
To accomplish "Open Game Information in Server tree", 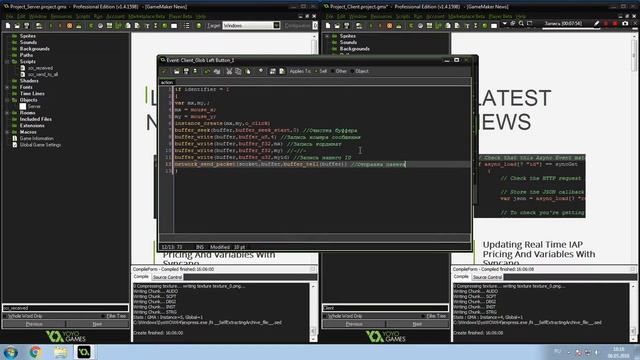I will click(37, 139).
